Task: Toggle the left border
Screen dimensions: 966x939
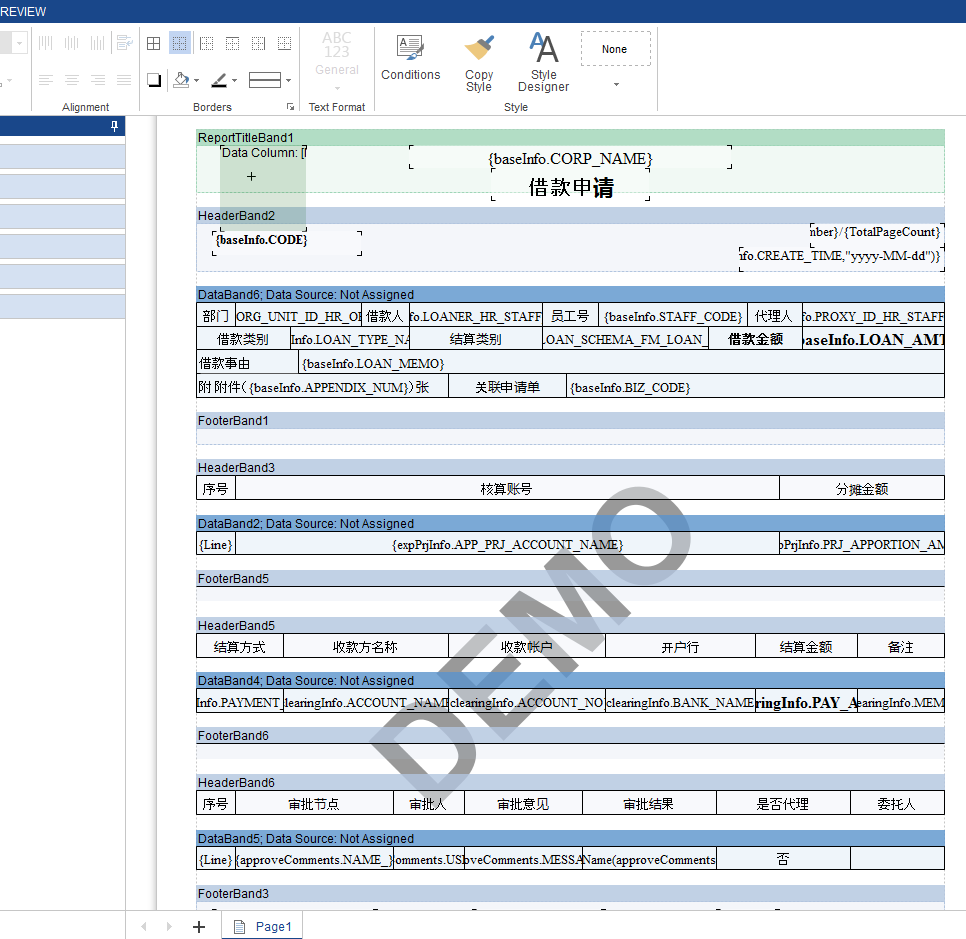Action: click(206, 43)
